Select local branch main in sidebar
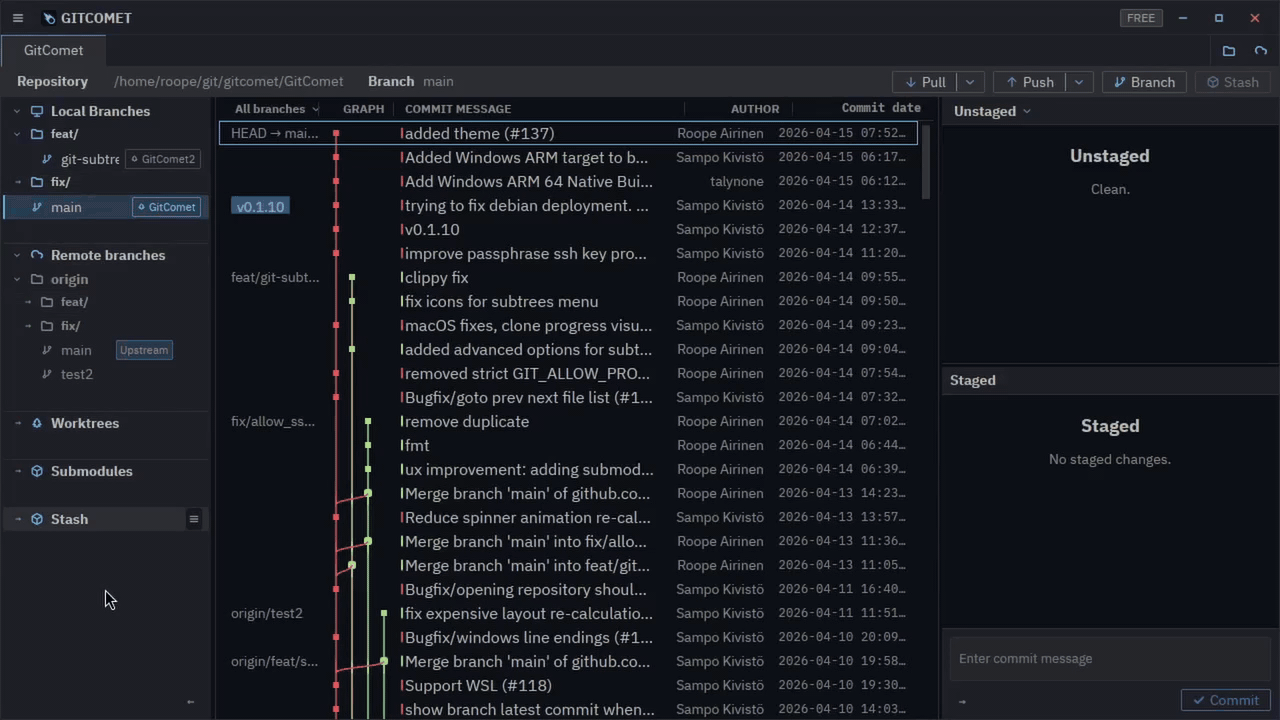The height and width of the screenshot is (720, 1280). [106, 207]
